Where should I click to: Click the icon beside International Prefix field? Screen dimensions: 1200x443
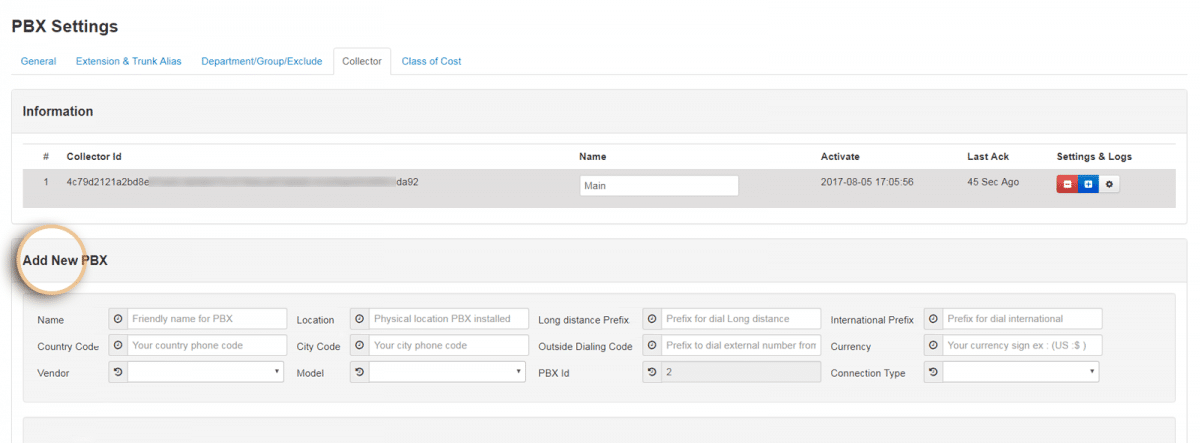933,319
